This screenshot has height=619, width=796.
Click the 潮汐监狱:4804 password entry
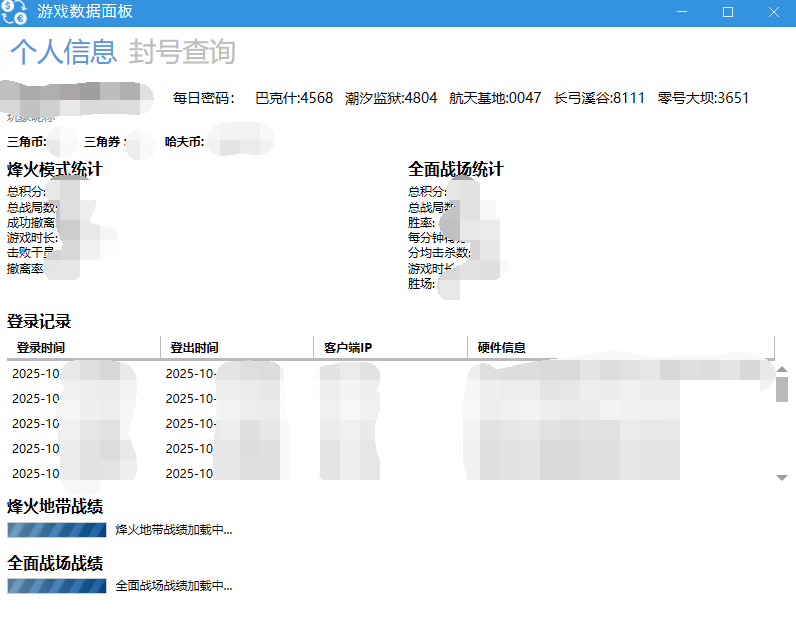[391, 98]
